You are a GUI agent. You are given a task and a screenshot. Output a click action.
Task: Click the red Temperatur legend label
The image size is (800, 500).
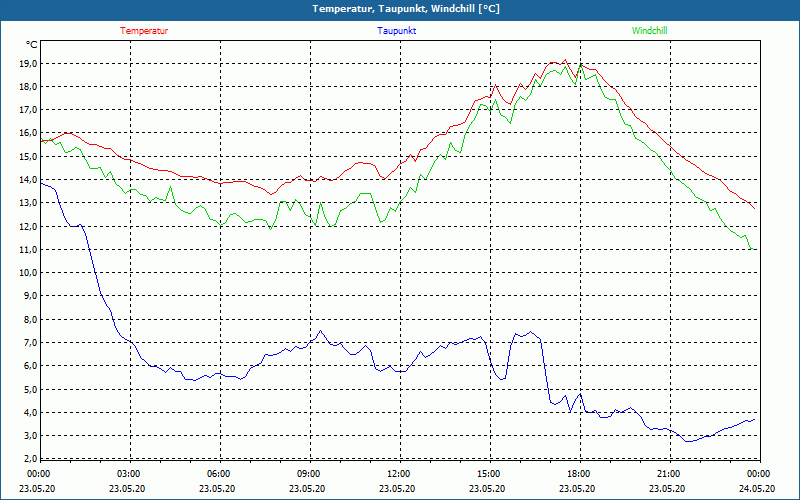click(144, 31)
